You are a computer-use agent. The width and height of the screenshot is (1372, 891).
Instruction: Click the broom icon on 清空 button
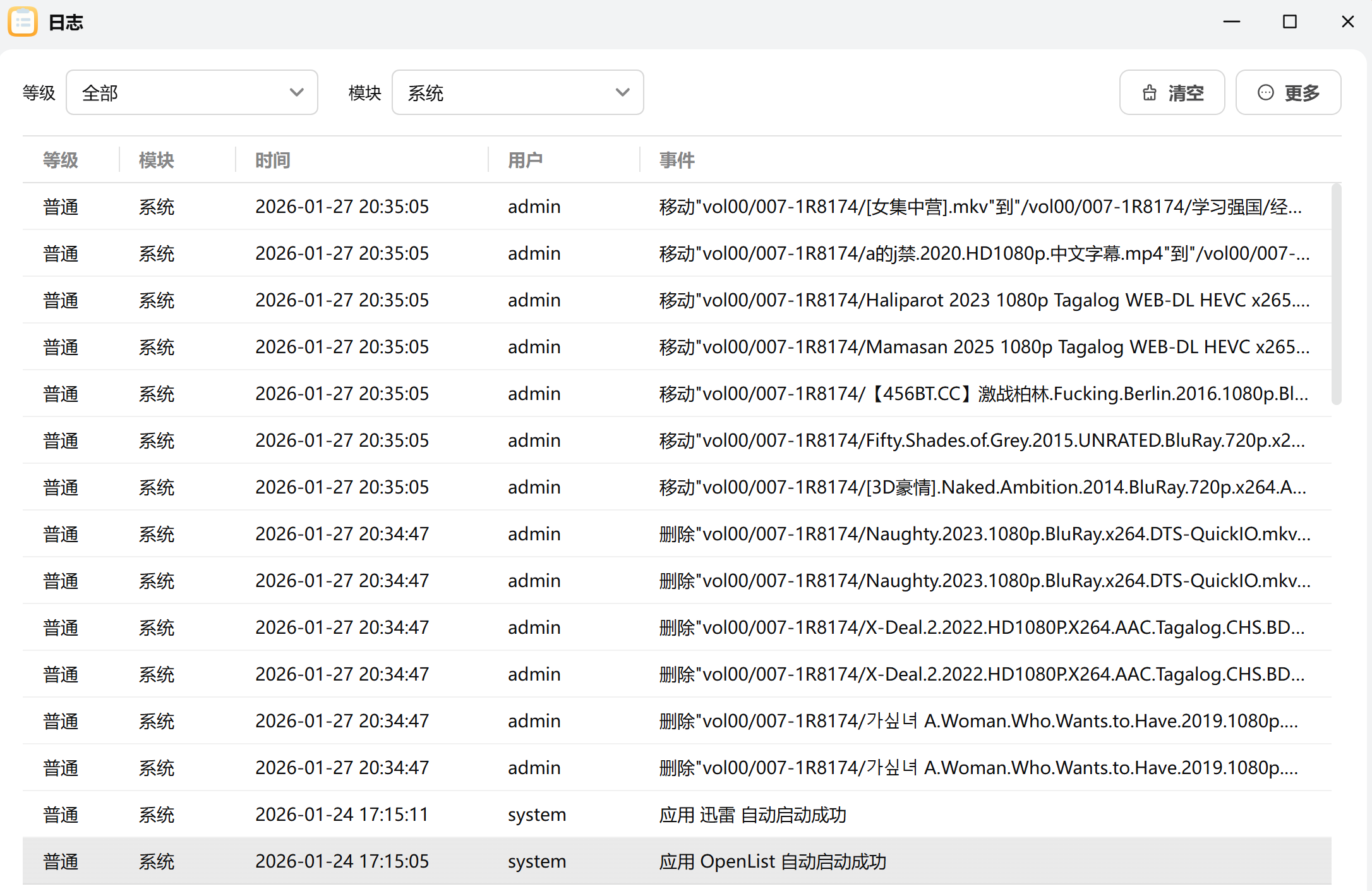click(1150, 93)
